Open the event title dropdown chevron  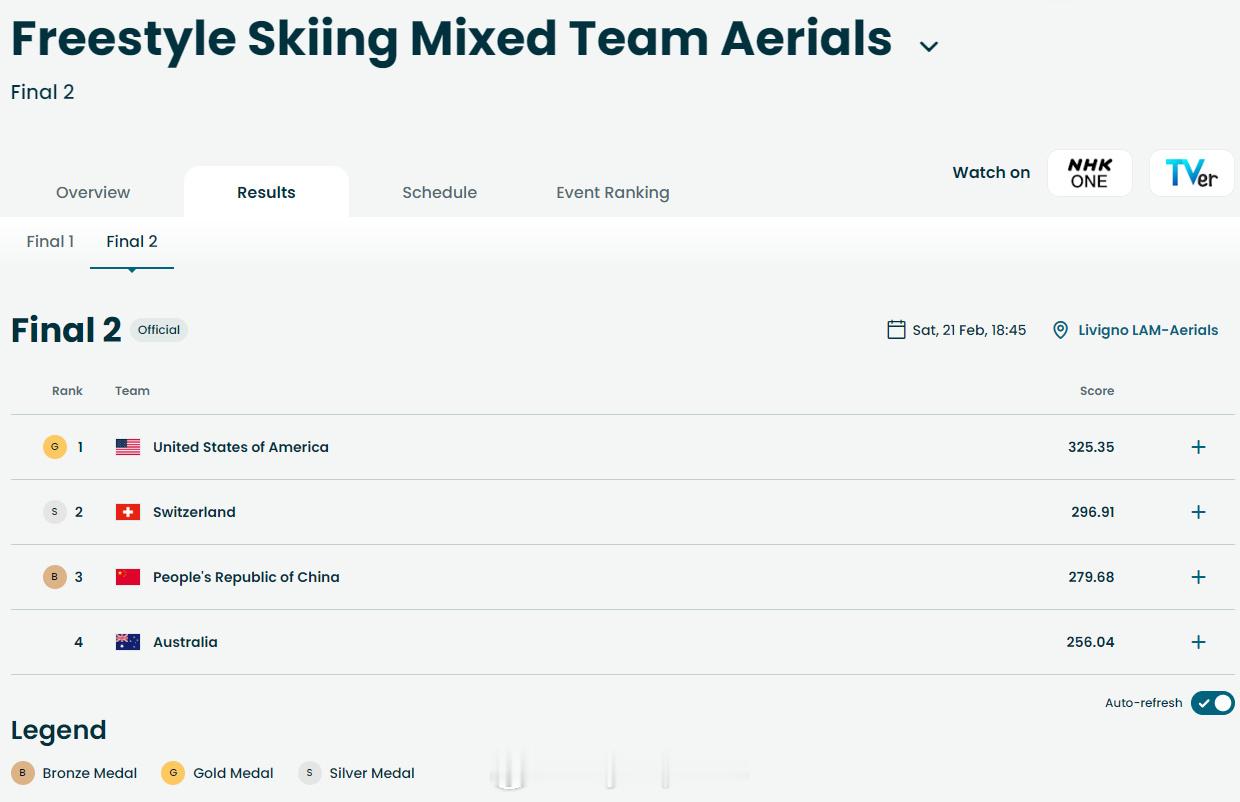pyautogui.click(x=929, y=46)
